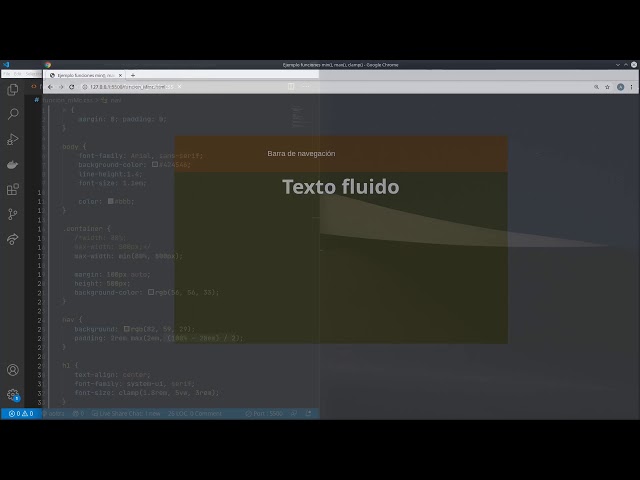Click the #424546 background color swatch

coord(155,164)
